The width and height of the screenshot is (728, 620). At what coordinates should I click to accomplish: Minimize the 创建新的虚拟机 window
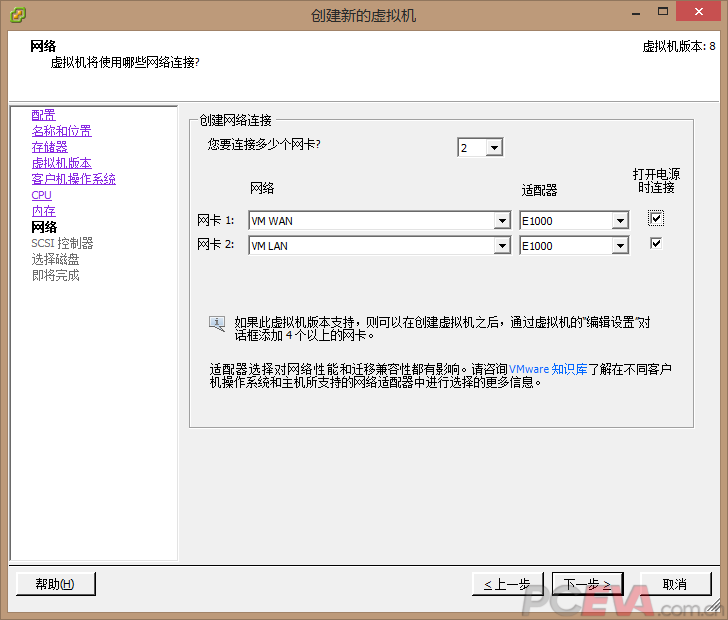click(636, 13)
